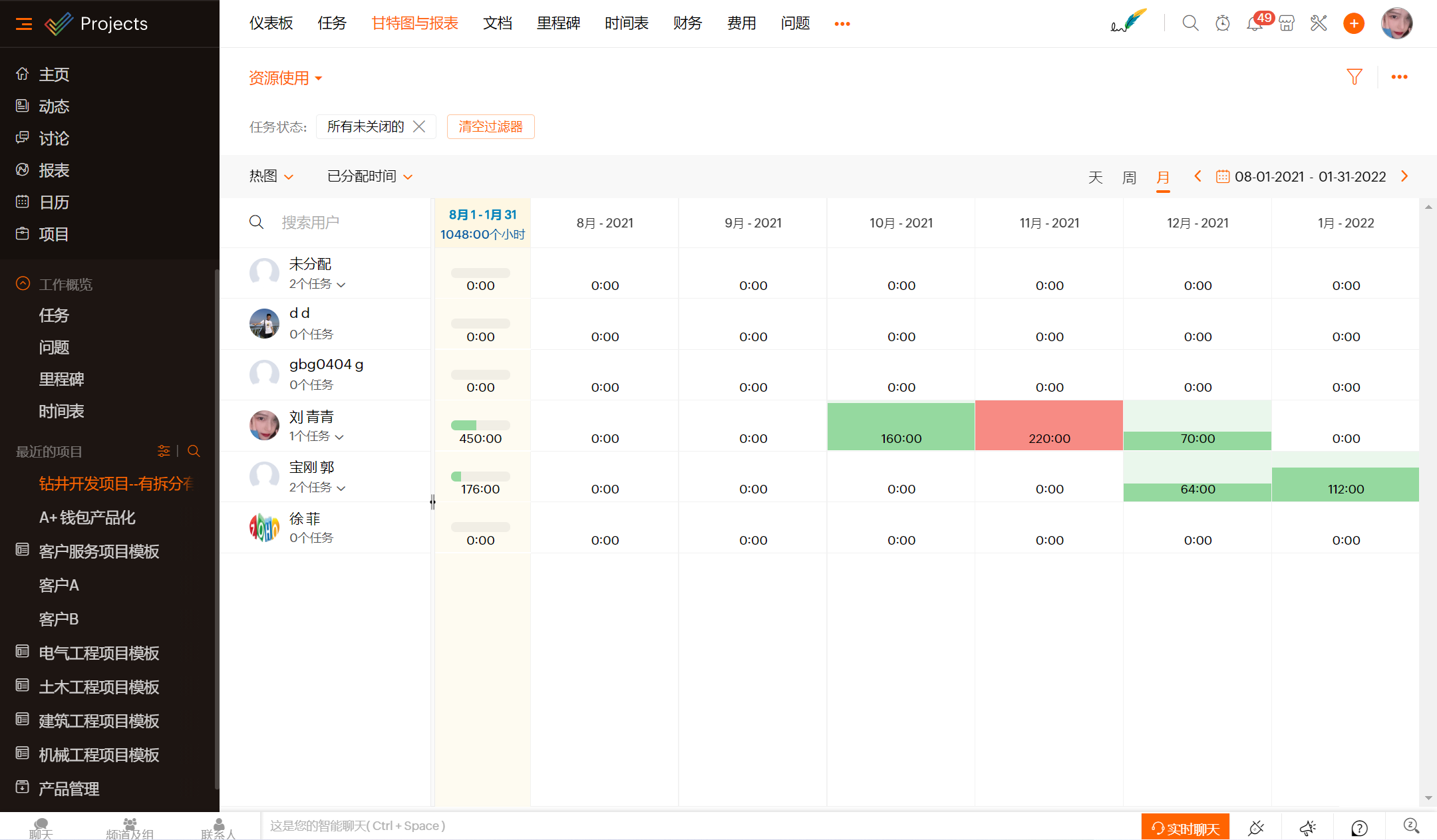
Task: Click the hamburger menu icon beside Projects
Action: point(24,24)
